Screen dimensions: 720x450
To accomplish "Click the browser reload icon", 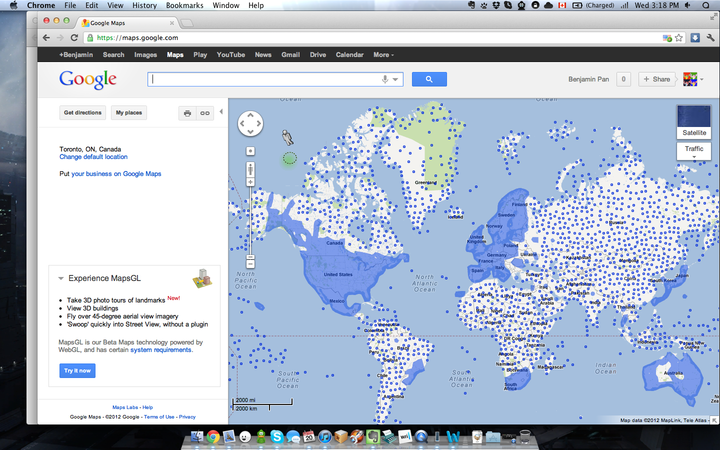I will (x=74, y=38).
